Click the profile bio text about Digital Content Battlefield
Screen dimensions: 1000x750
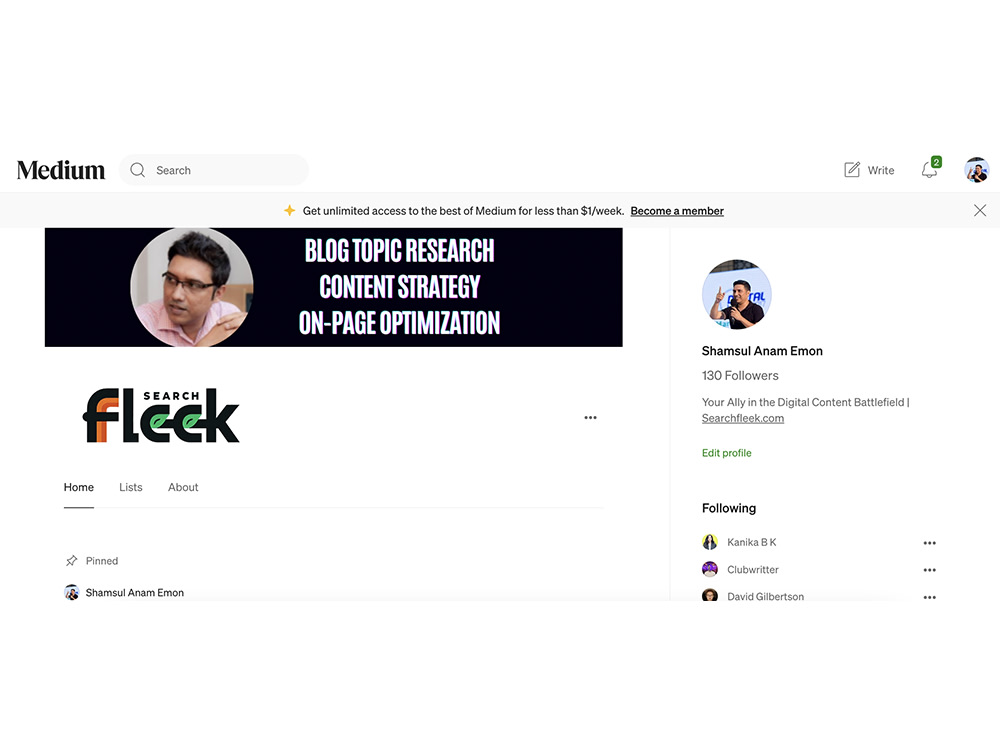coord(805,402)
